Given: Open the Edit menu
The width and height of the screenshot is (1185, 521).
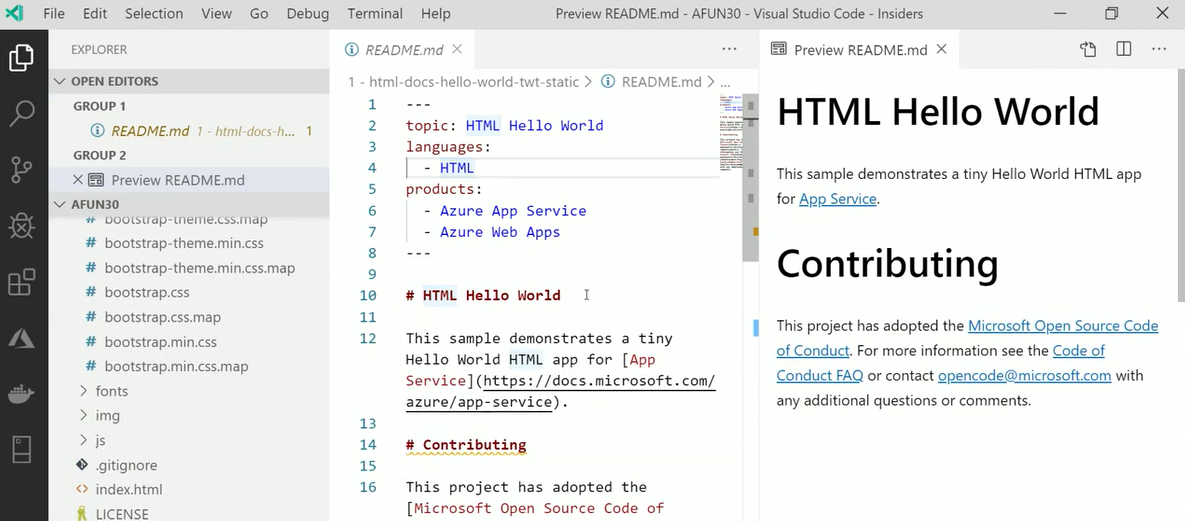Looking at the screenshot, I should [94, 14].
